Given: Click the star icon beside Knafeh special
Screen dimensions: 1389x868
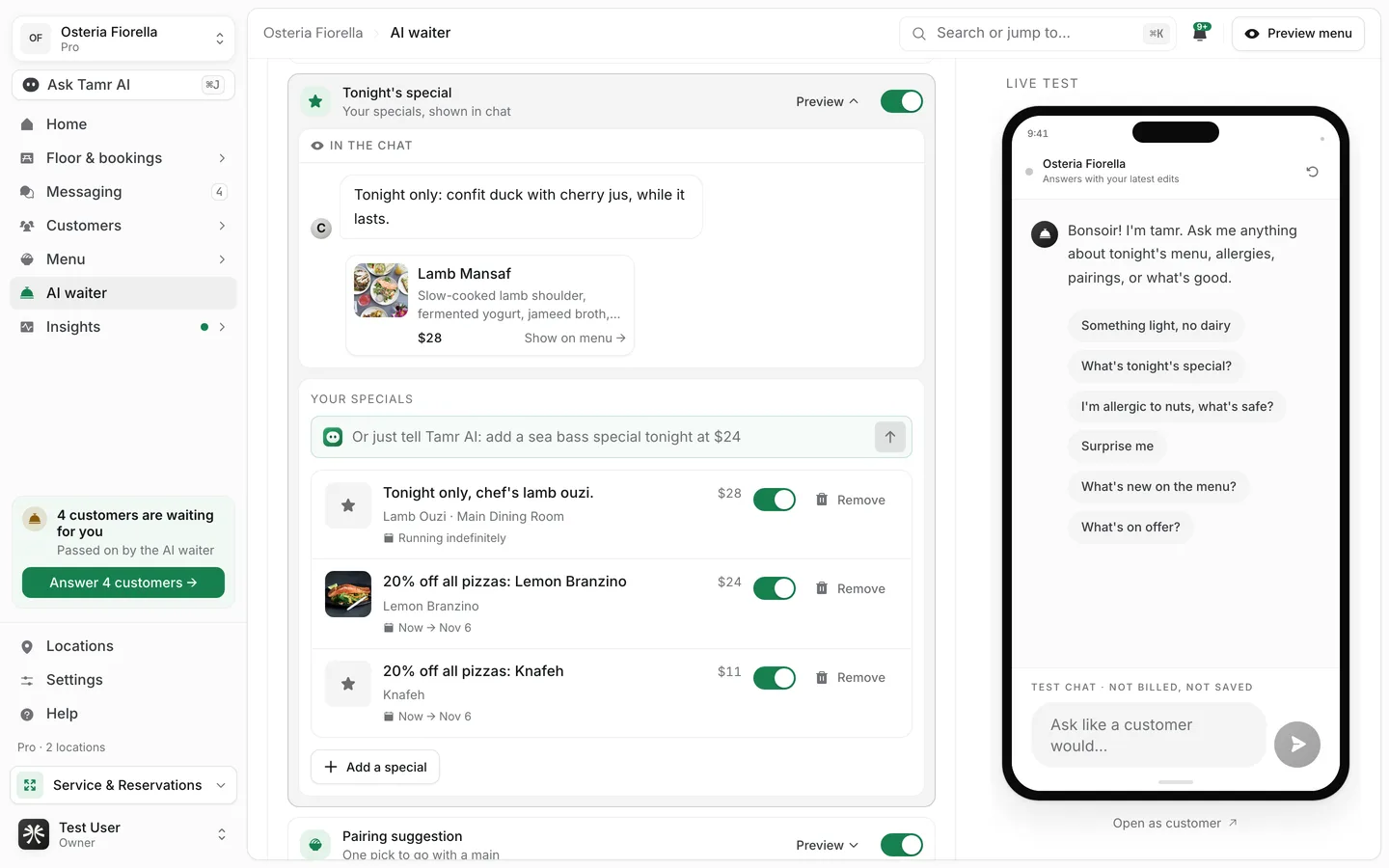Looking at the screenshot, I should coord(348,684).
